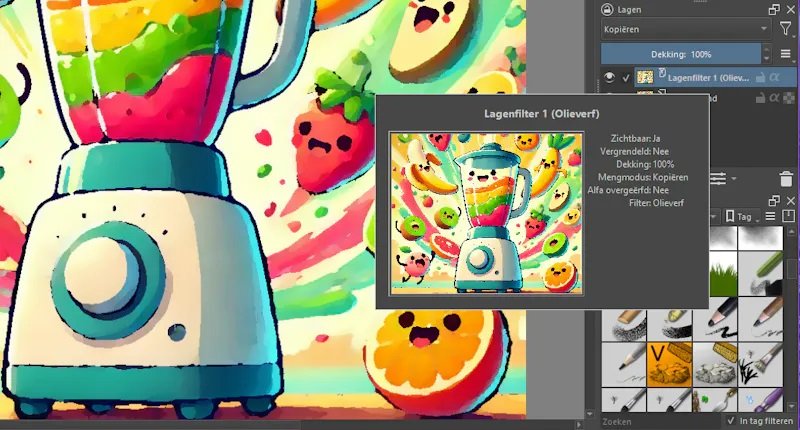This screenshot has height=430, width=800.
Task: Select the bottom row second paintbrush preset
Action: tap(669, 399)
